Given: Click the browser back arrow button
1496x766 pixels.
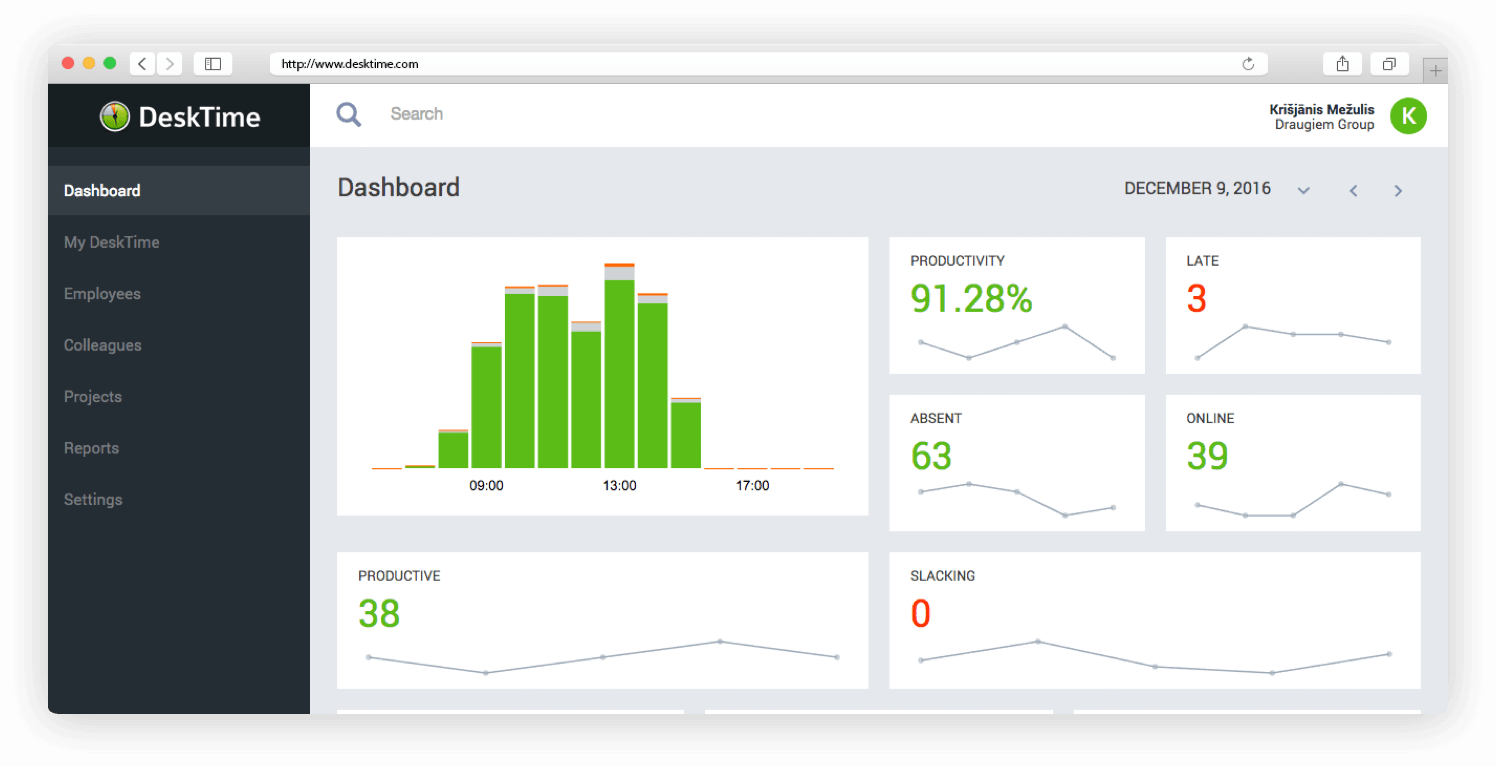Looking at the screenshot, I should click(x=142, y=64).
